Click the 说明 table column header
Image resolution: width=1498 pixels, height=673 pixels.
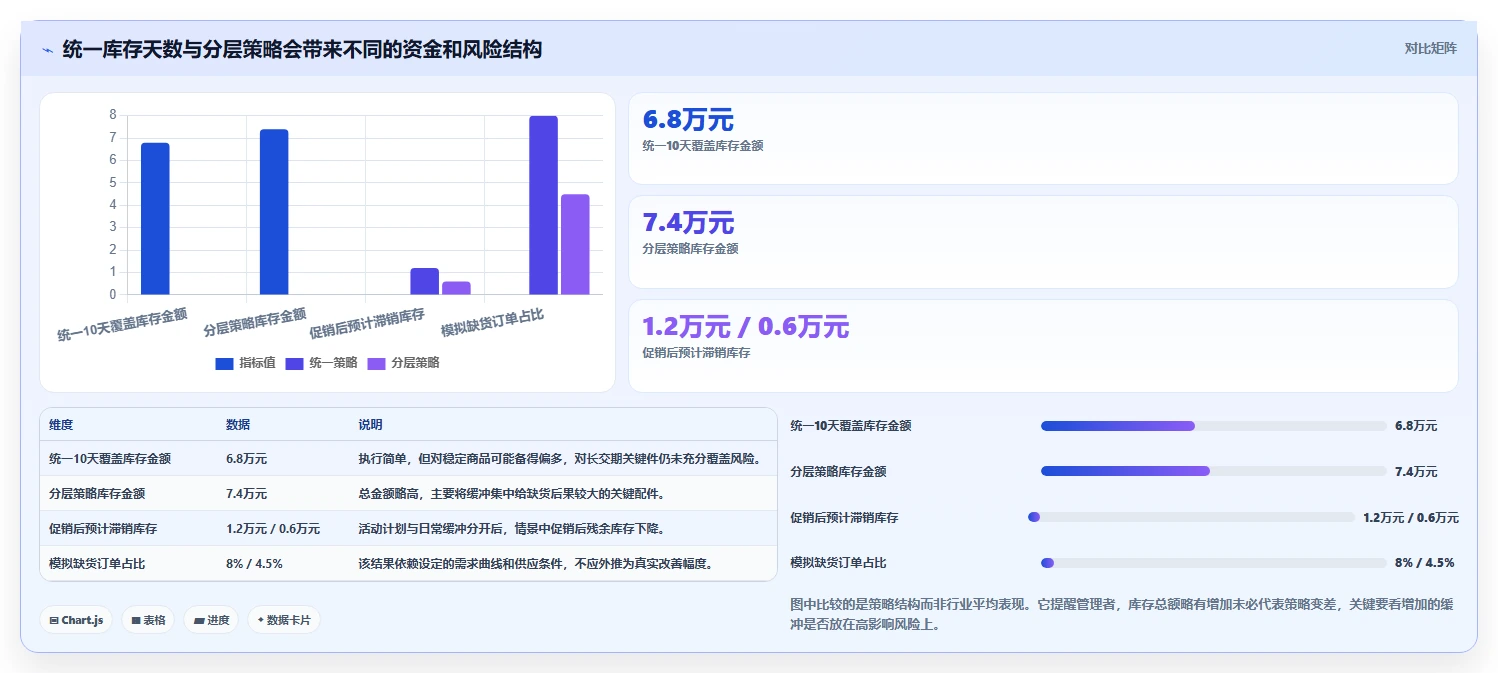tap(370, 425)
